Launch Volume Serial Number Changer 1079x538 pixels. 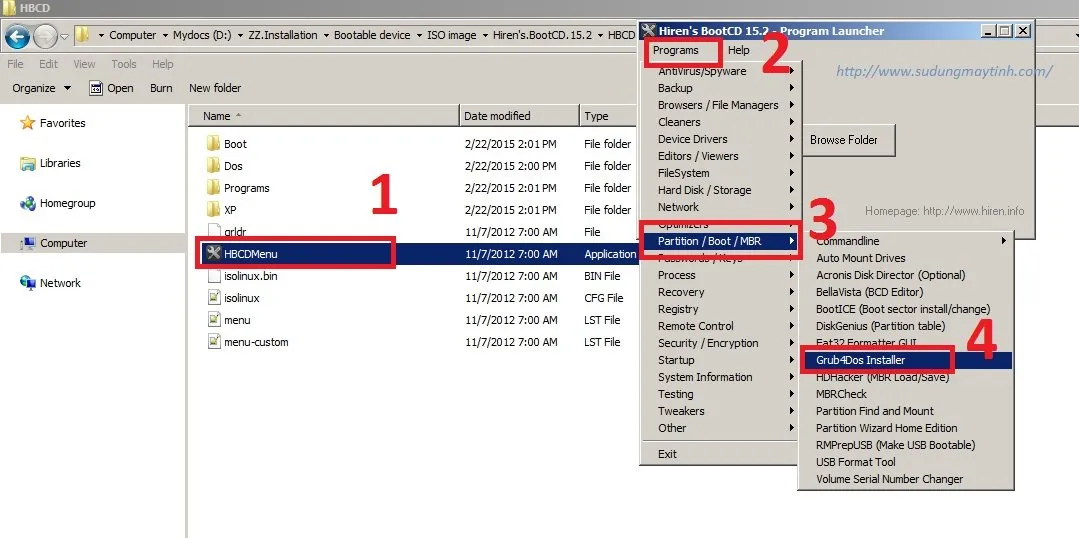point(906,479)
